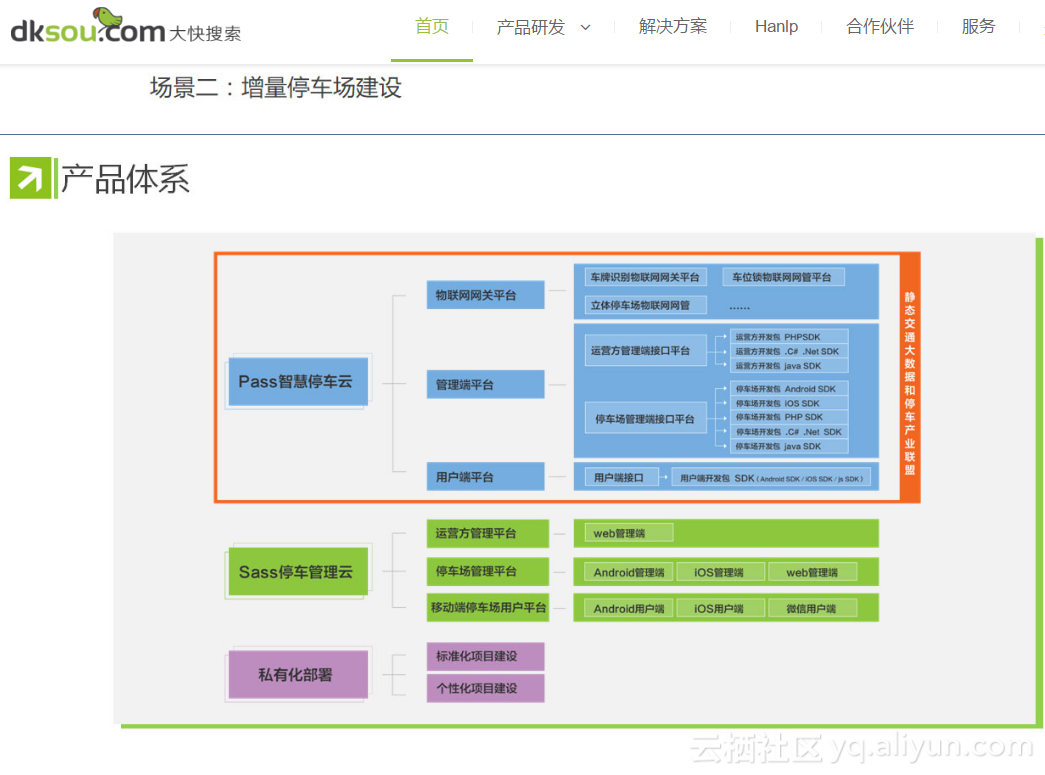
Task: Click the 用户端接口 box
Action: coord(621,478)
